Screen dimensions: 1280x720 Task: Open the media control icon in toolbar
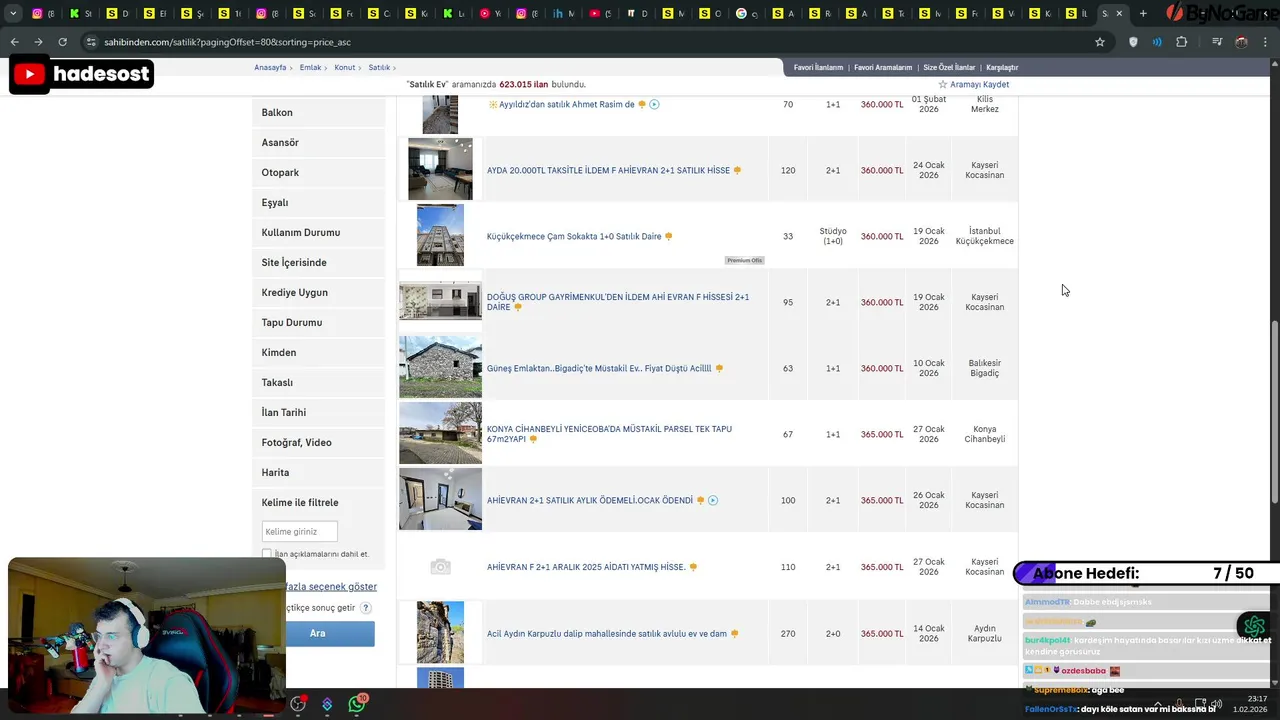point(1217,42)
